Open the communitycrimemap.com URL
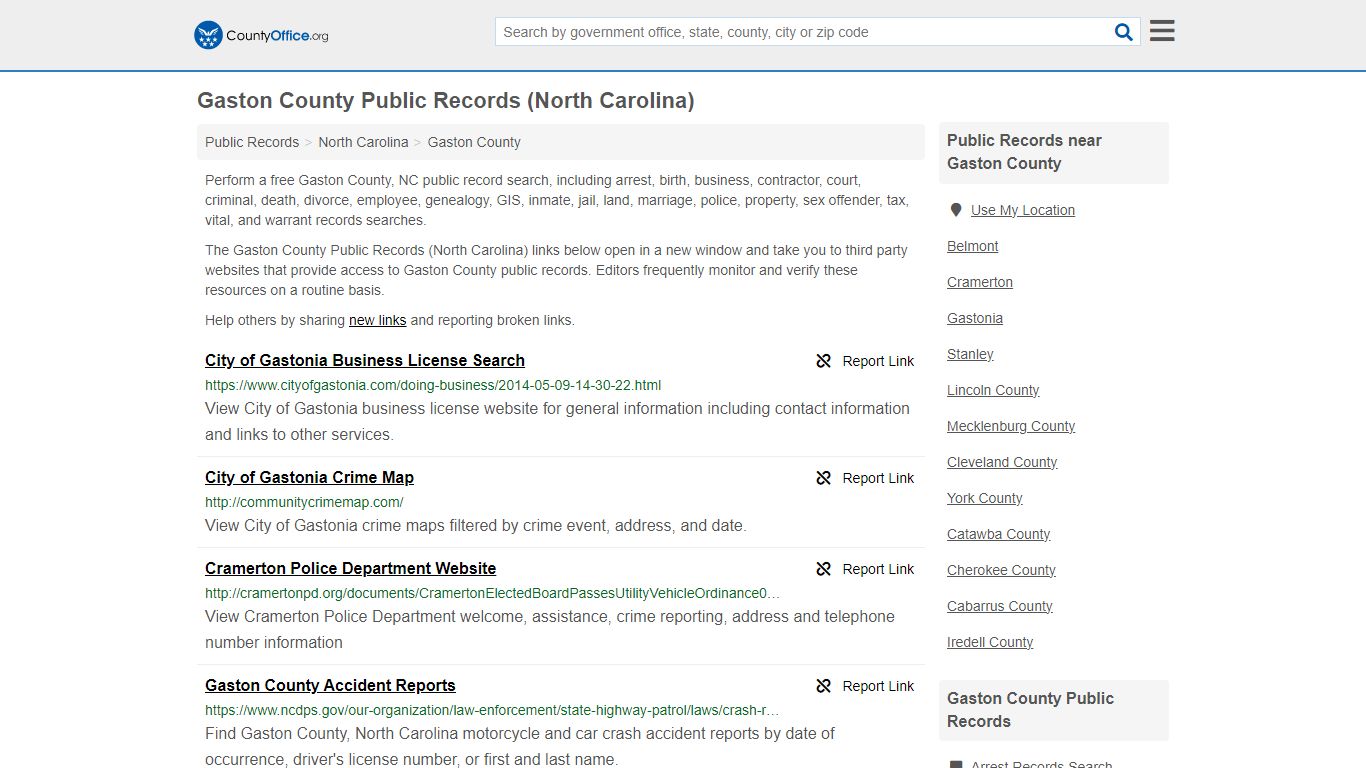 [304, 502]
